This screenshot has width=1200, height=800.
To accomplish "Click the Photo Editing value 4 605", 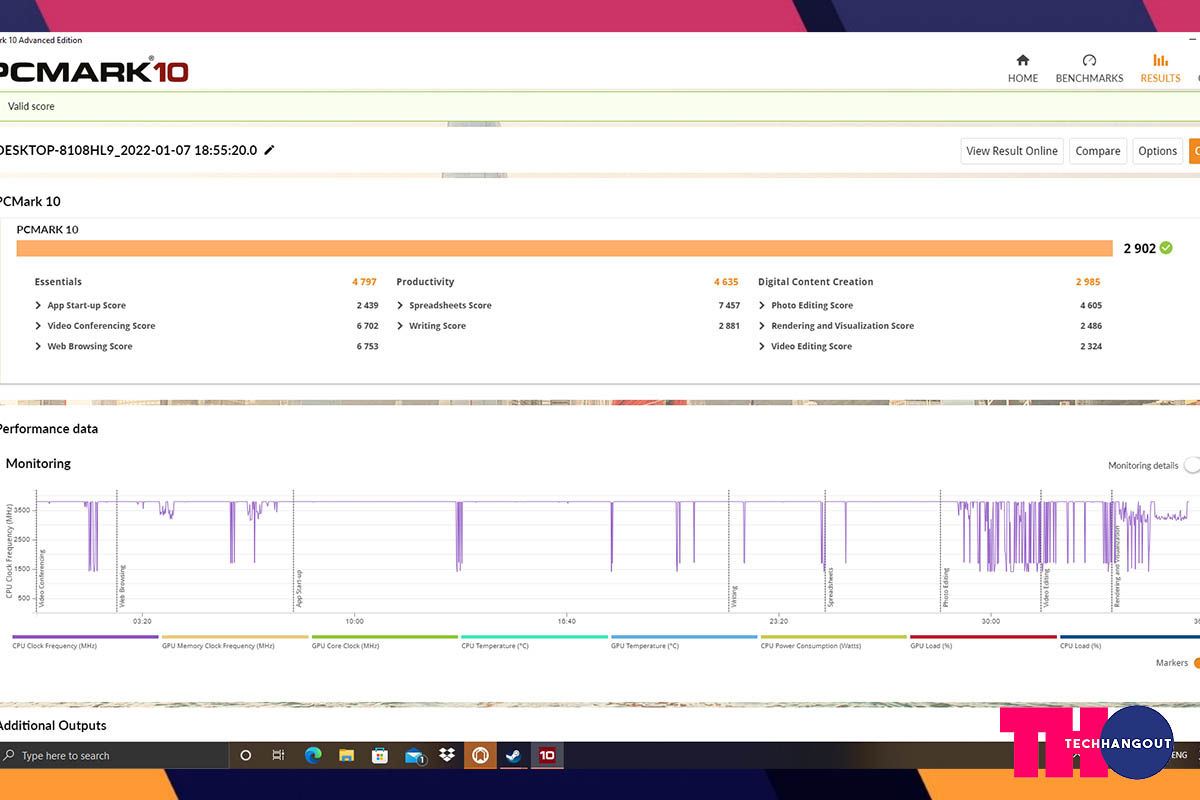I will (x=1090, y=305).
